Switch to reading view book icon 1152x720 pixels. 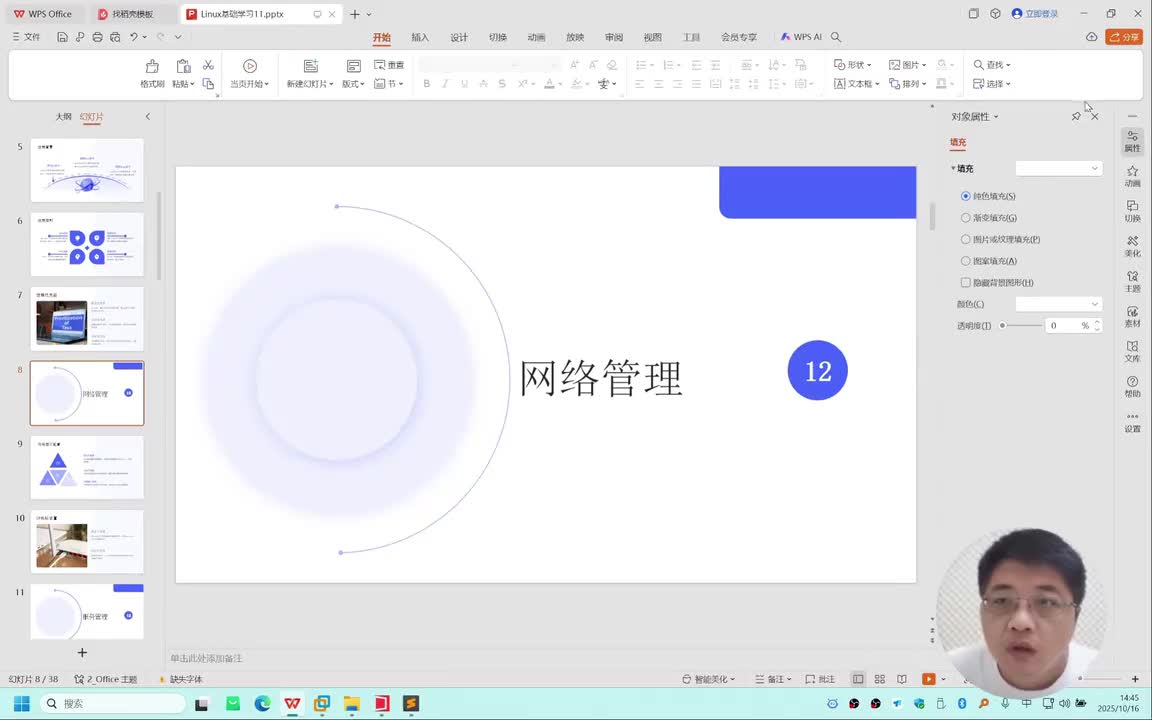coord(901,679)
